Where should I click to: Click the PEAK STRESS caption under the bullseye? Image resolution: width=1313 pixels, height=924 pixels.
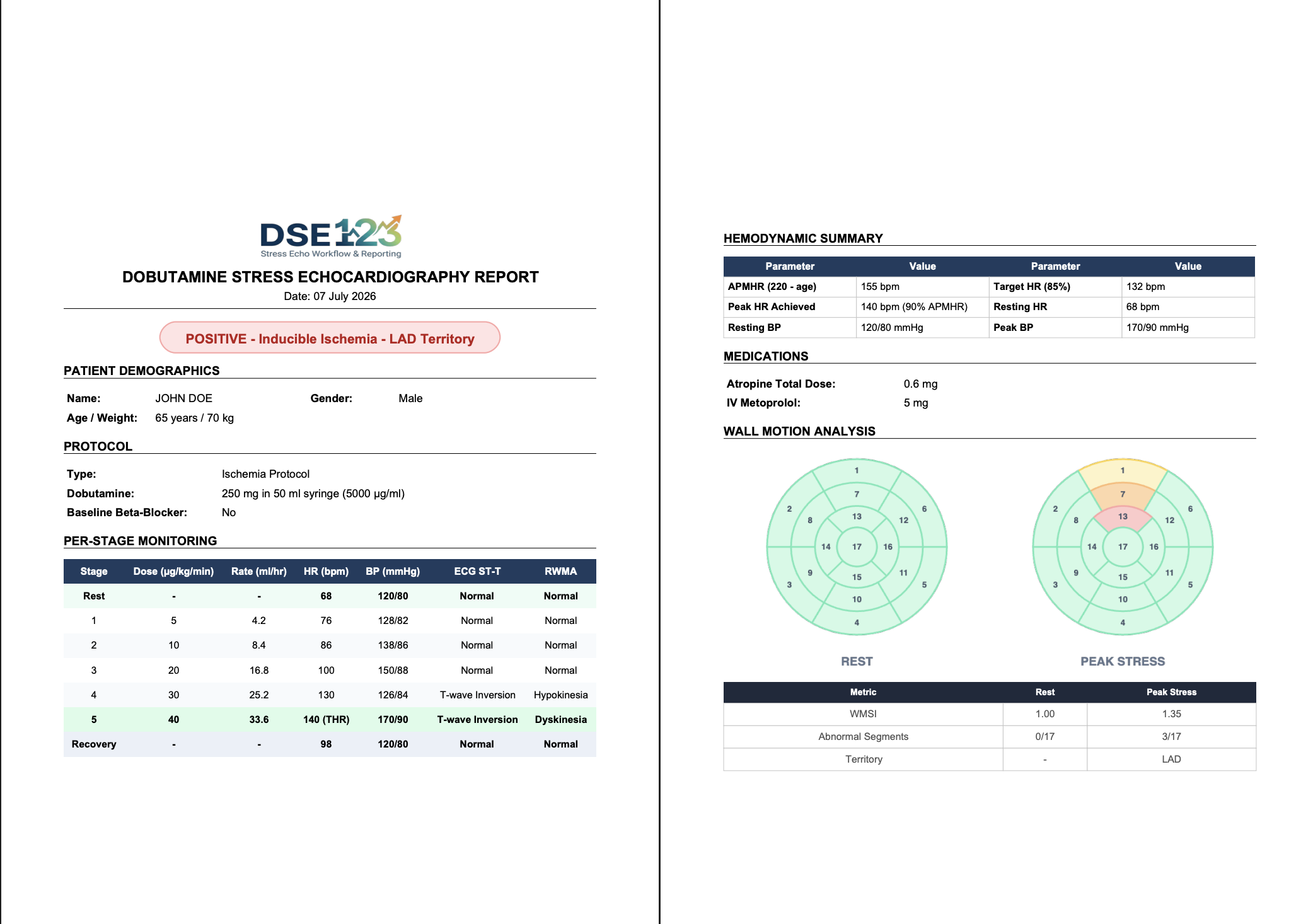pyautogui.click(x=1123, y=661)
